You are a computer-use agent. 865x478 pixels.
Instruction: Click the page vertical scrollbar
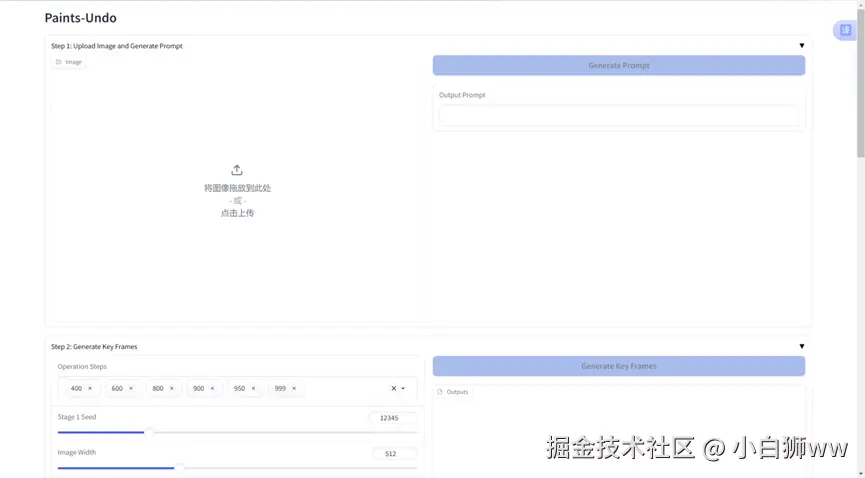[860, 83]
